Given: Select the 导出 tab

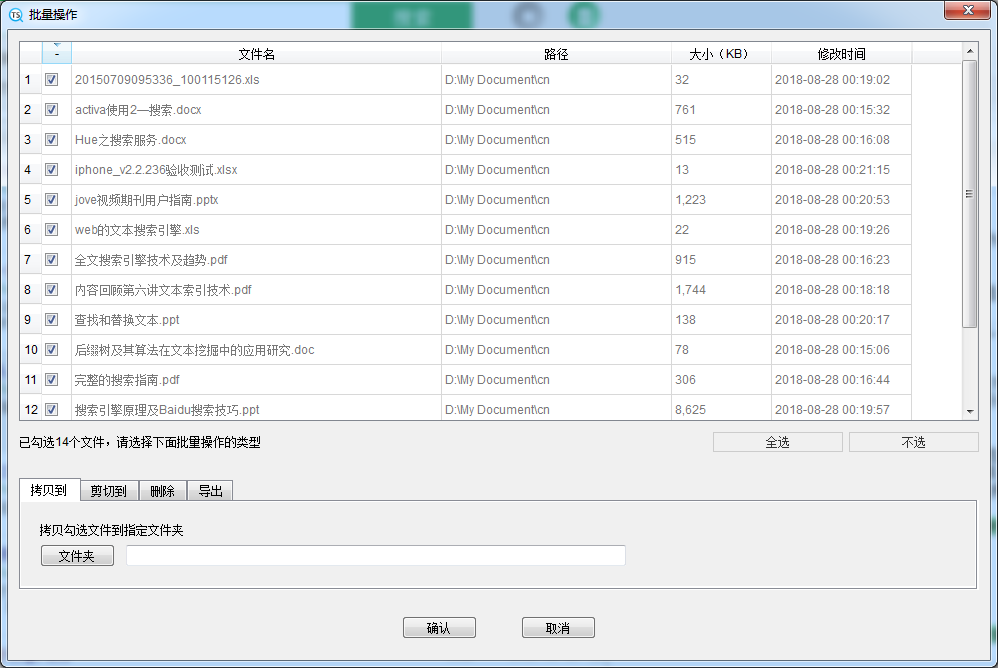Looking at the screenshot, I should pos(210,491).
